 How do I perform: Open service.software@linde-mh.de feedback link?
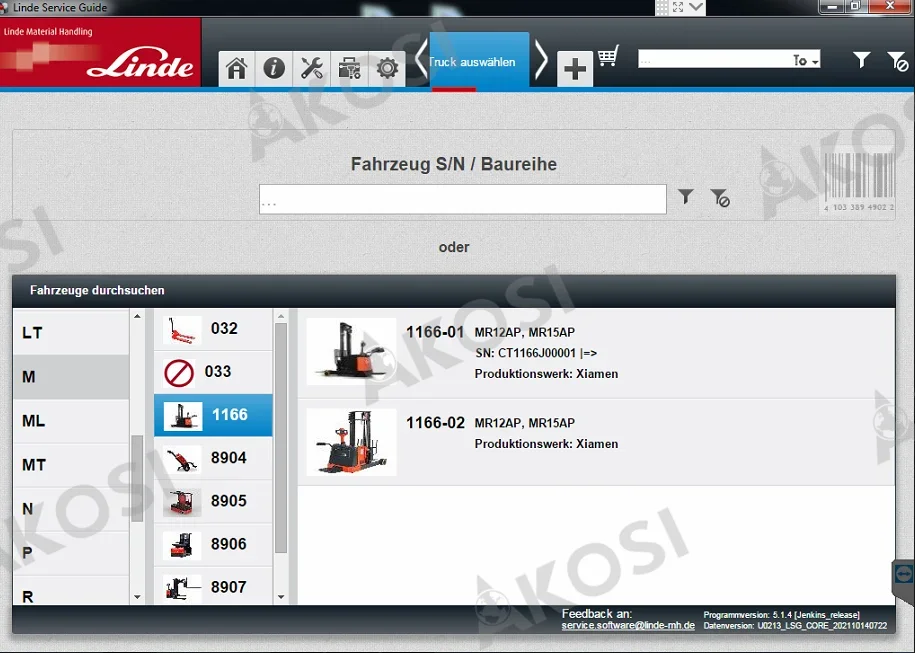click(x=628, y=626)
